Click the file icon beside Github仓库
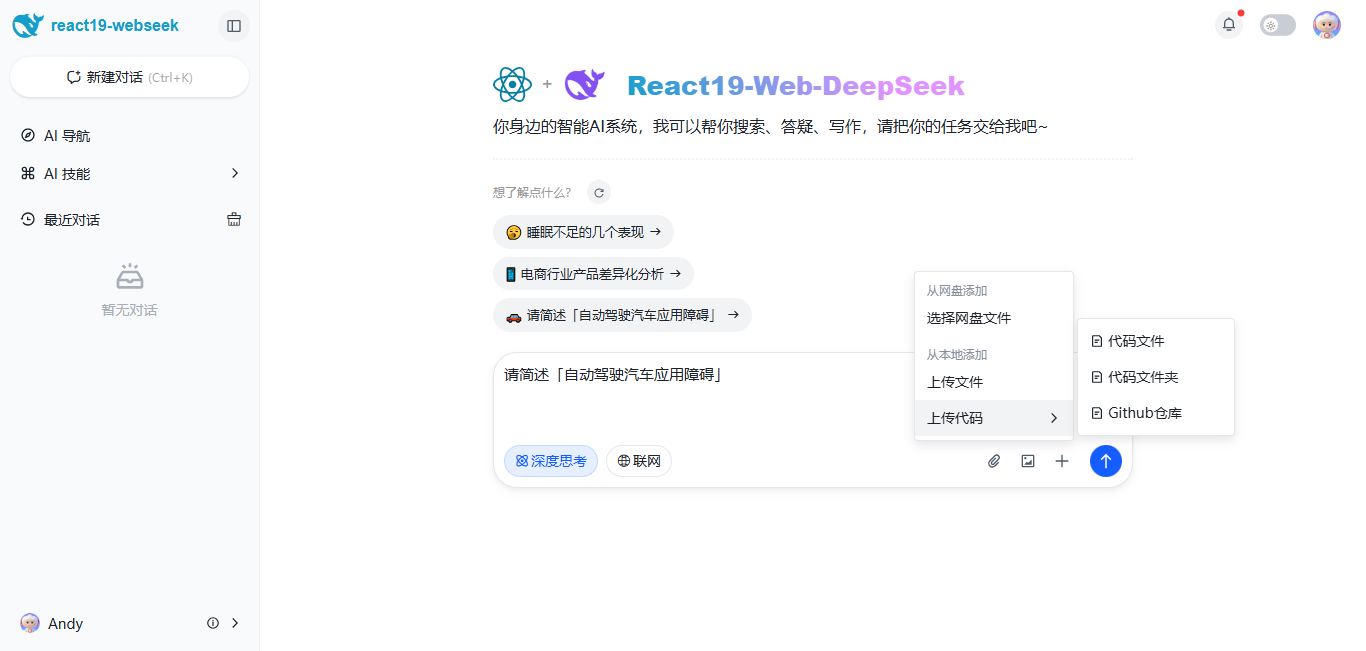The image size is (1366, 651). point(1097,413)
